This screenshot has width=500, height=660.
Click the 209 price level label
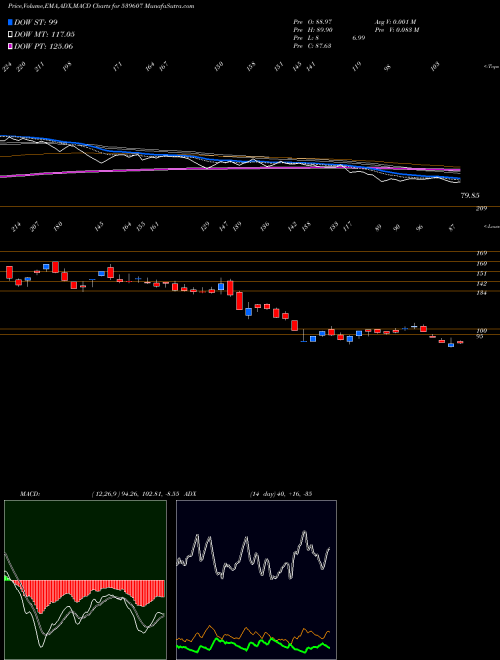[481, 208]
